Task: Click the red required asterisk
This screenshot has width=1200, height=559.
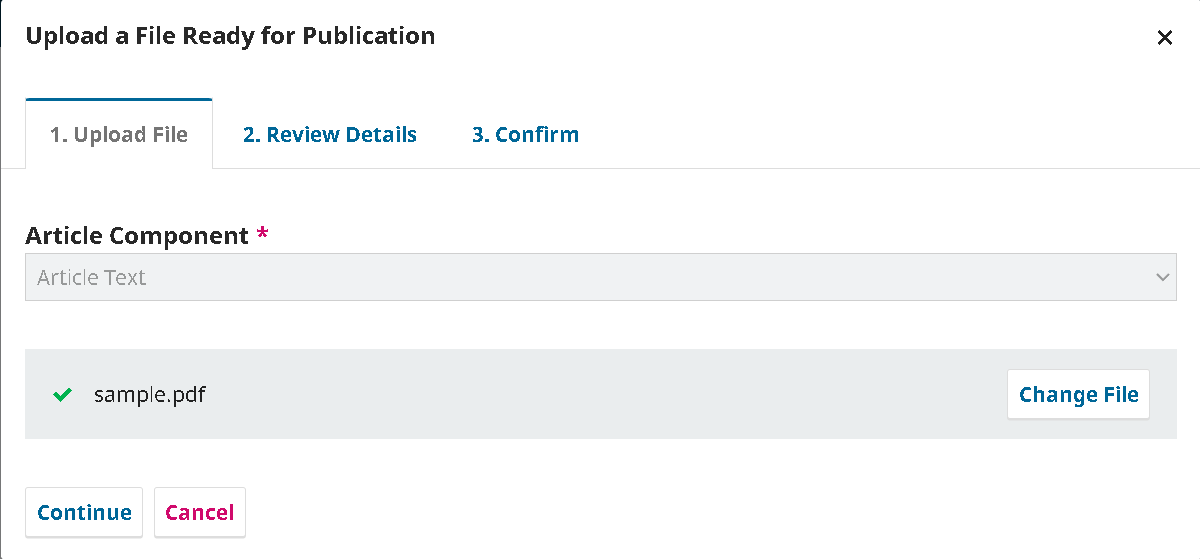Action: coord(263,236)
